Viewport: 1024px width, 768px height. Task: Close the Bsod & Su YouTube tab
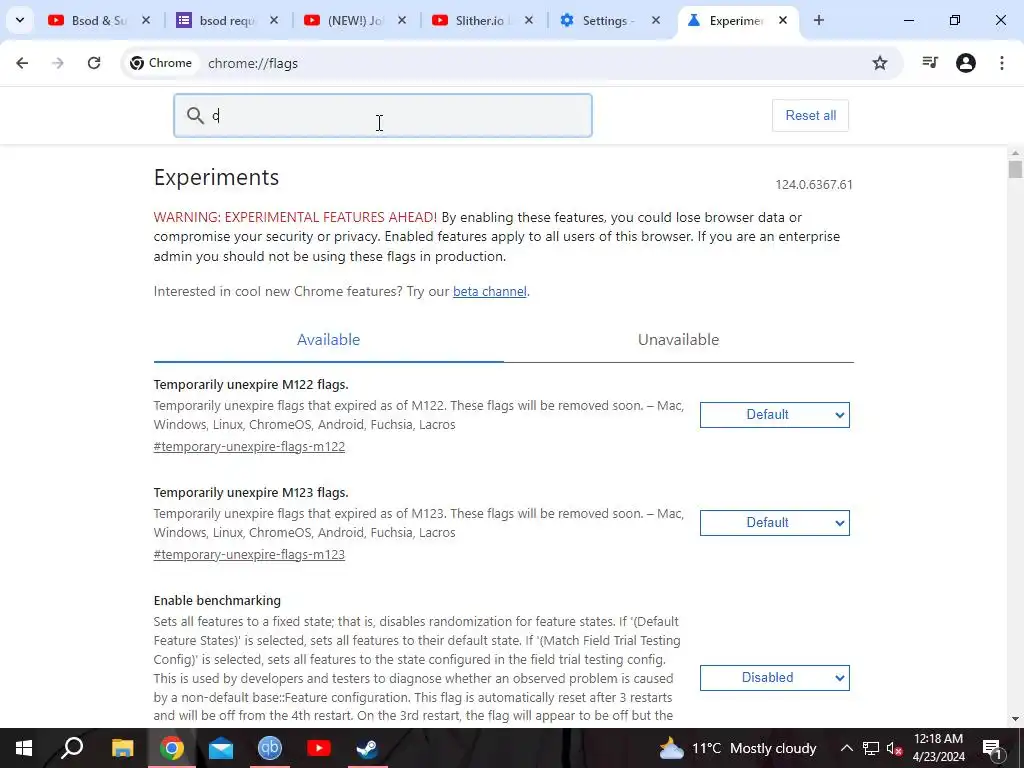(146, 20)
